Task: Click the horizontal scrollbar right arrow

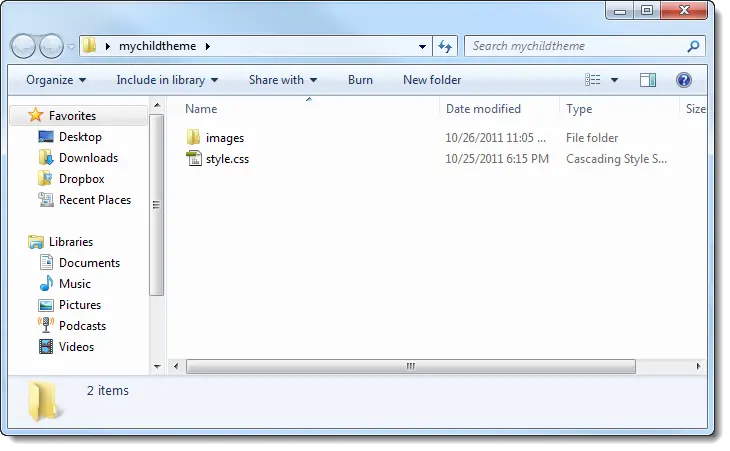Action: click(x=698, y=367)
